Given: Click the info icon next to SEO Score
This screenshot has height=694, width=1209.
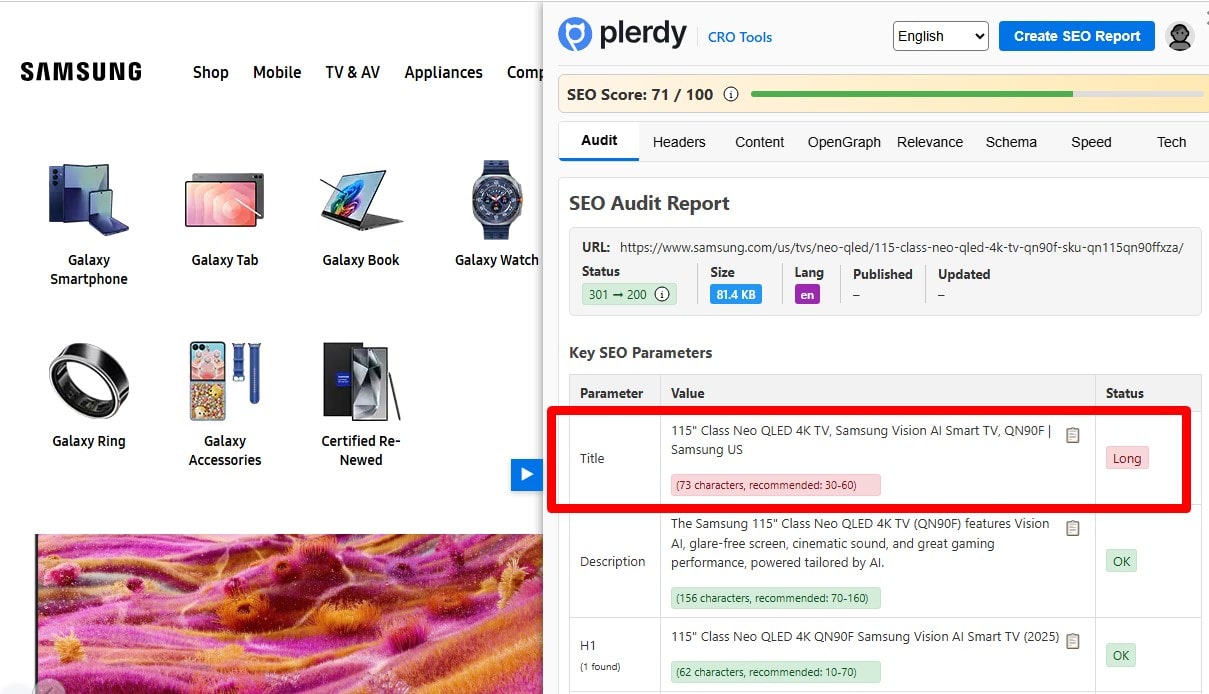Looking at the screenshot, I should 731,94.
